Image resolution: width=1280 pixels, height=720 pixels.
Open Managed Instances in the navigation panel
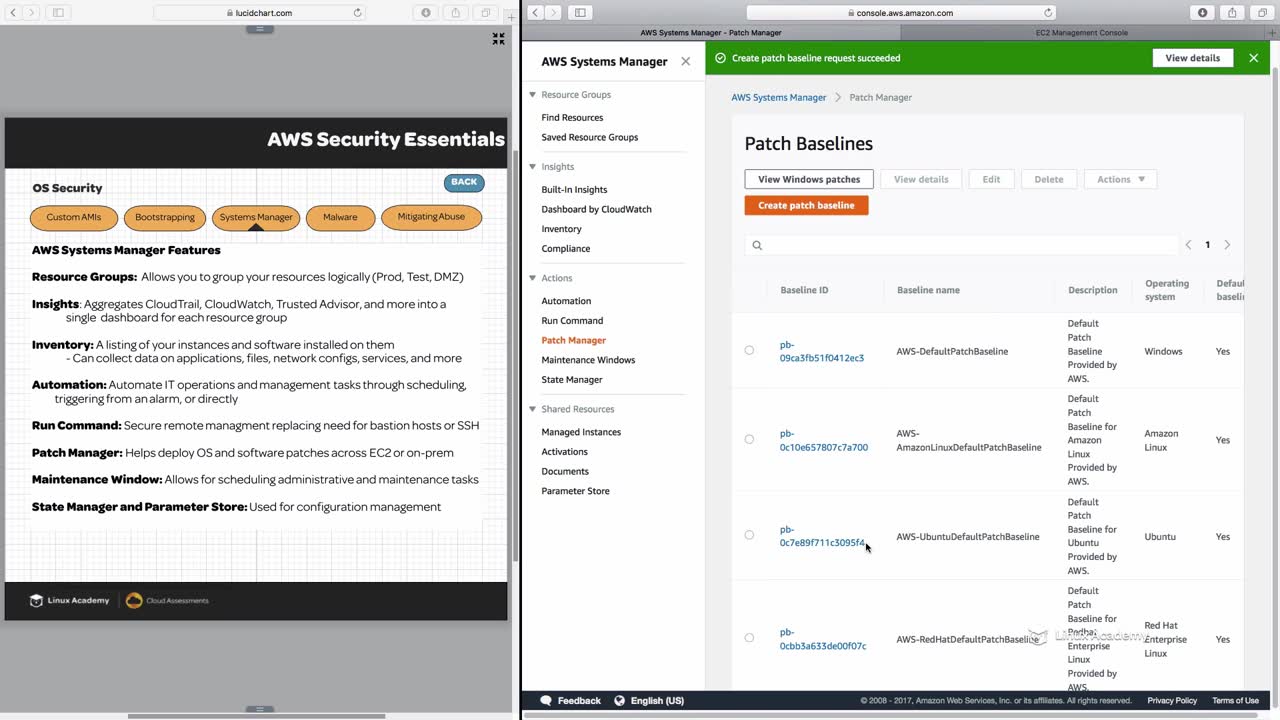coord(581,432)
